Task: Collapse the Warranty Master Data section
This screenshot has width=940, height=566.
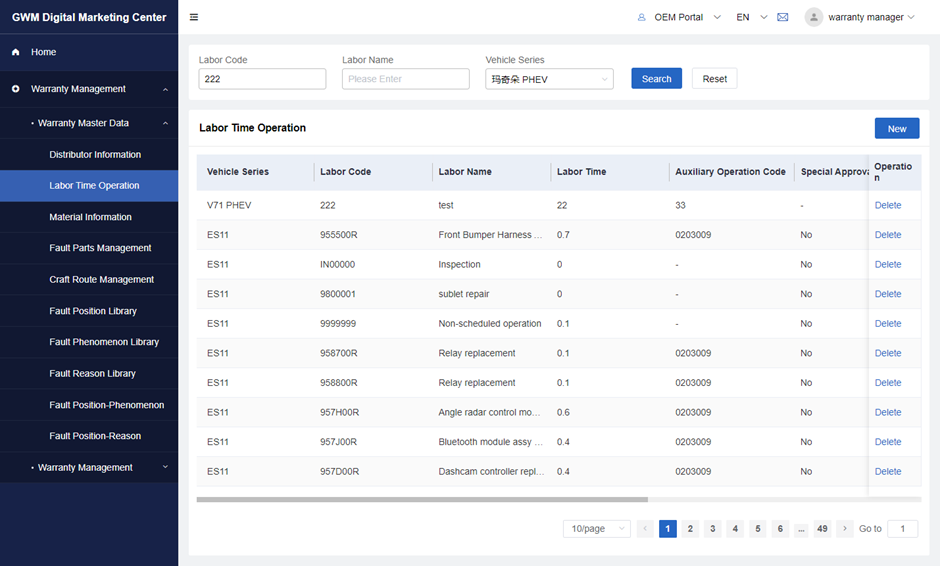Action: click(165, 123)
